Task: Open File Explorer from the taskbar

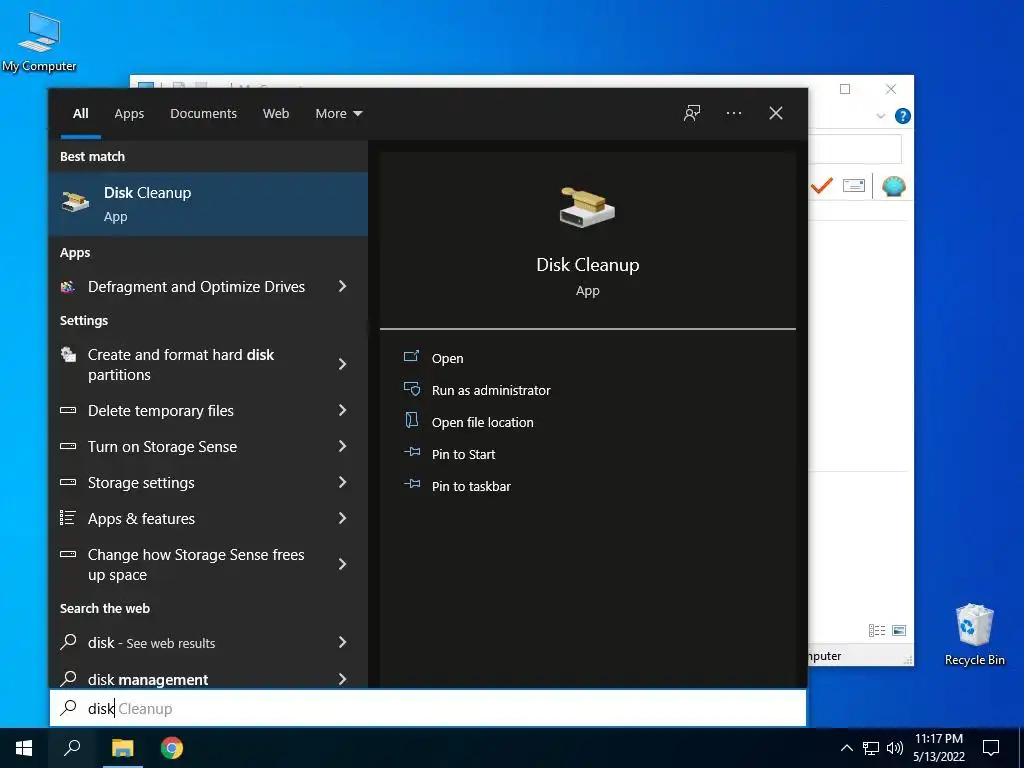Action: pos(122,748)
